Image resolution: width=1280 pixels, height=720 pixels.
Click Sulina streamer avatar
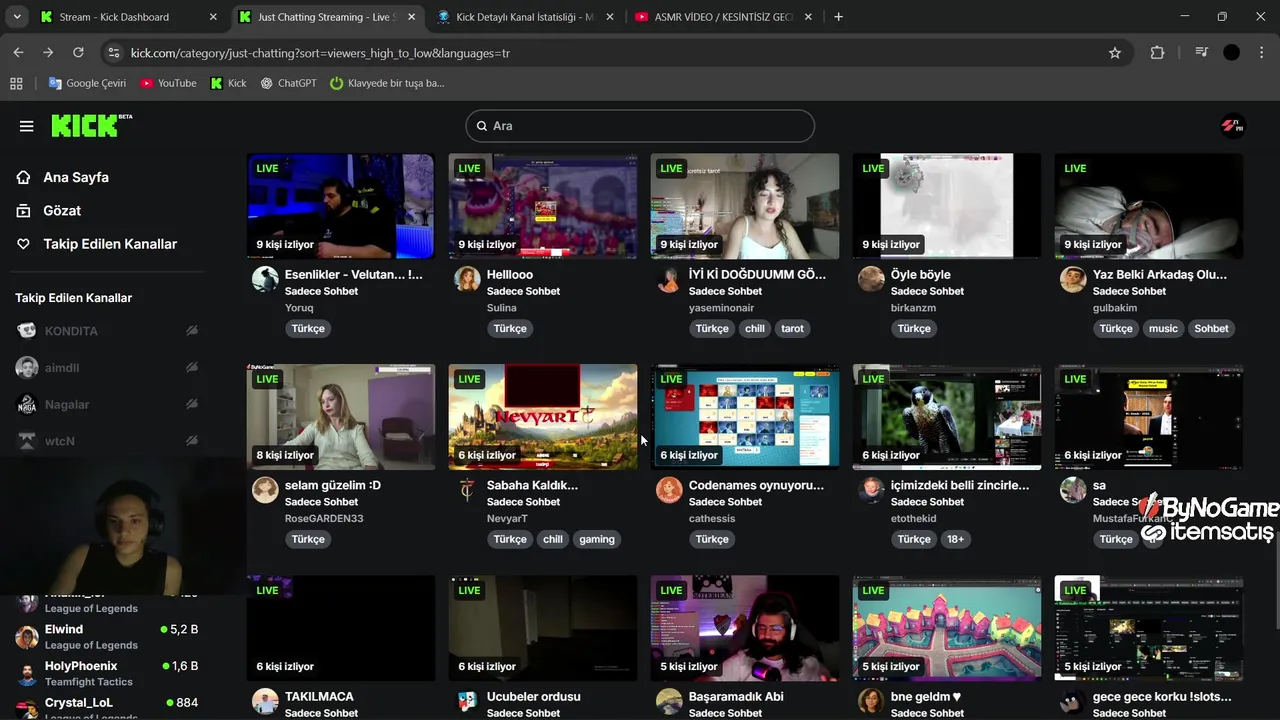click(467, 279)
